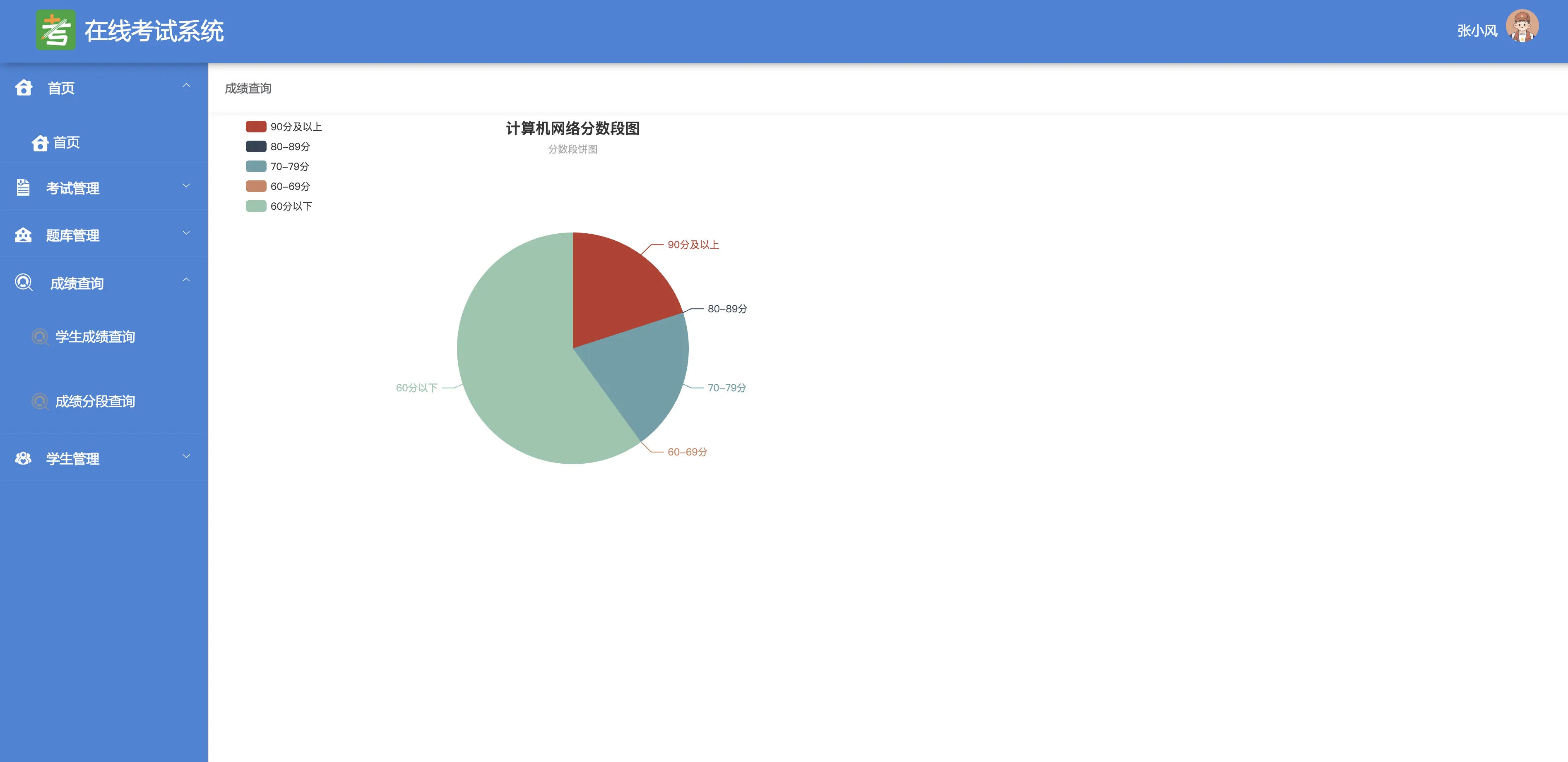1568x762 pixels.
Task: Click the 70–79分 legend color swatch
Action: click(x=256, y=167)
